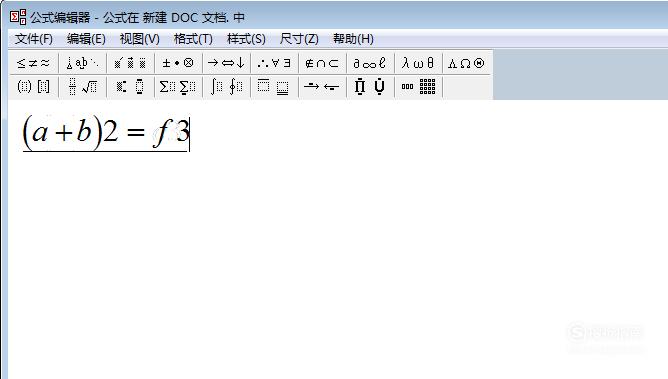Screen dimensions: 668x379
Task: Open the 帮助(H) menu
Action: coord(353,39)
